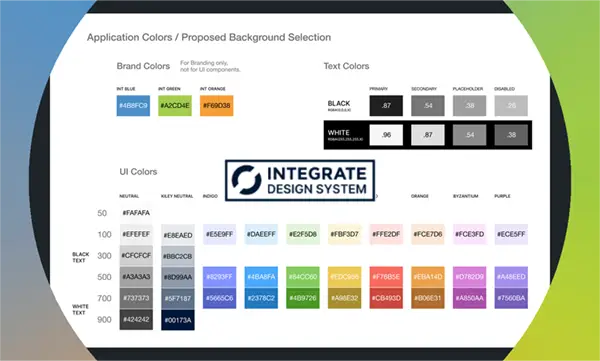The width and height of the screenshot is (600, 361).
Task: Pick the black disabled .26 text swatch
Action: click(511, 106)
